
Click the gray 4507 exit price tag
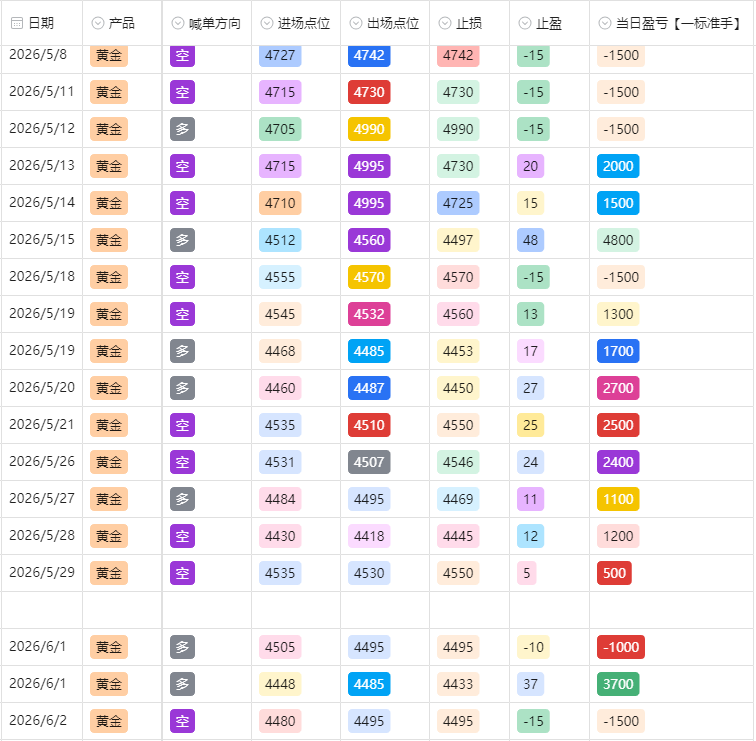(369, 462)
